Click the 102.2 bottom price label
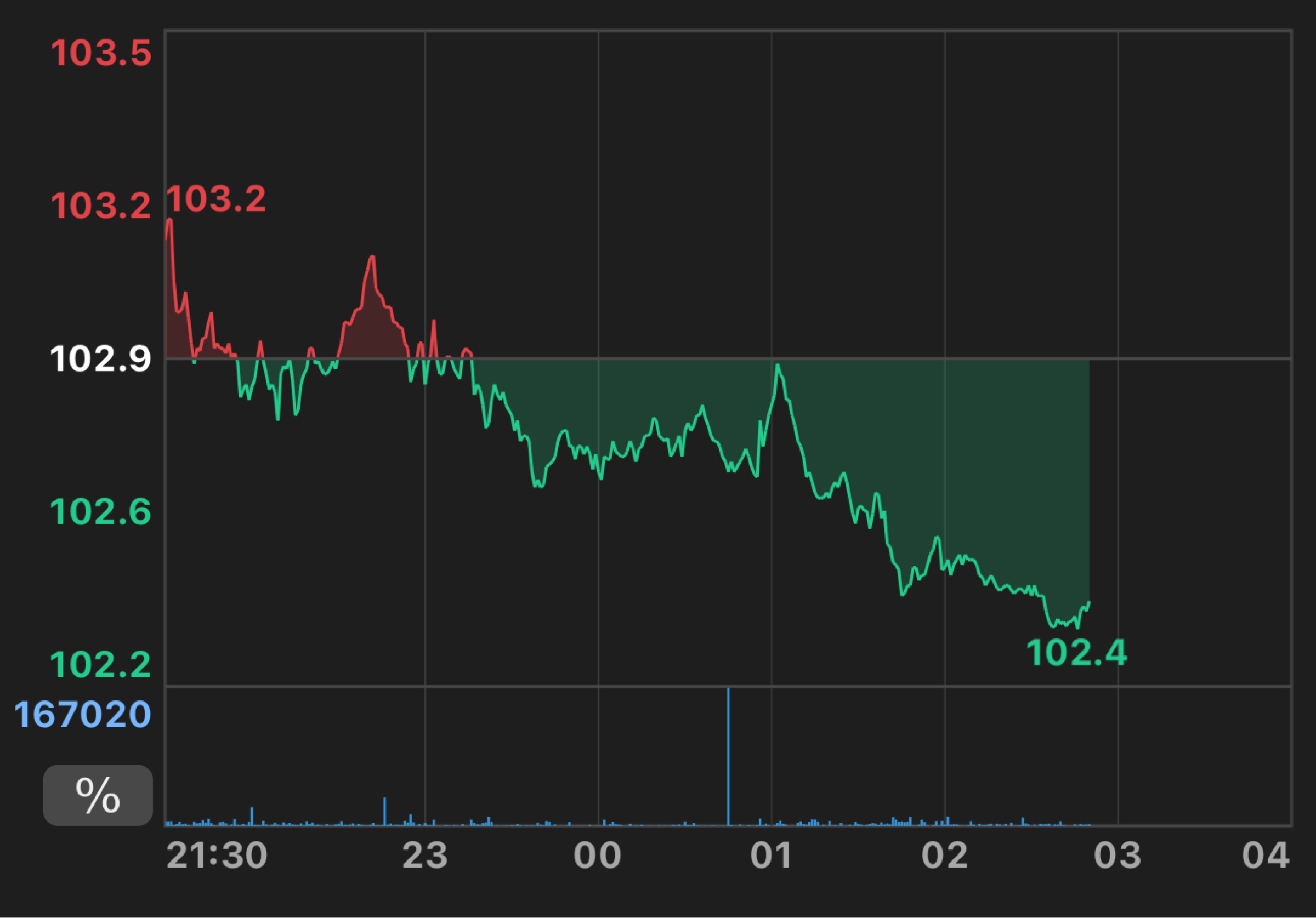The height and width of the screenshot is (918, 1316). tap(101, 665)
